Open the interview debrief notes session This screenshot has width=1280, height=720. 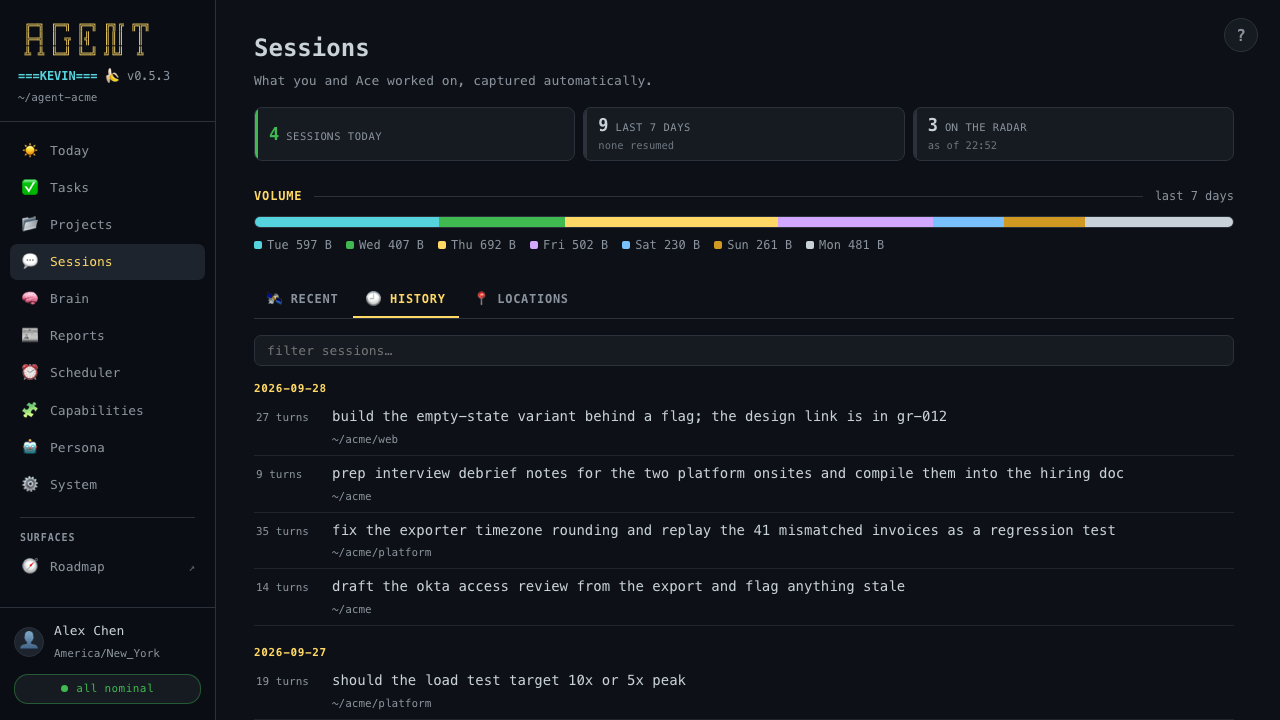tap(744, 484)
